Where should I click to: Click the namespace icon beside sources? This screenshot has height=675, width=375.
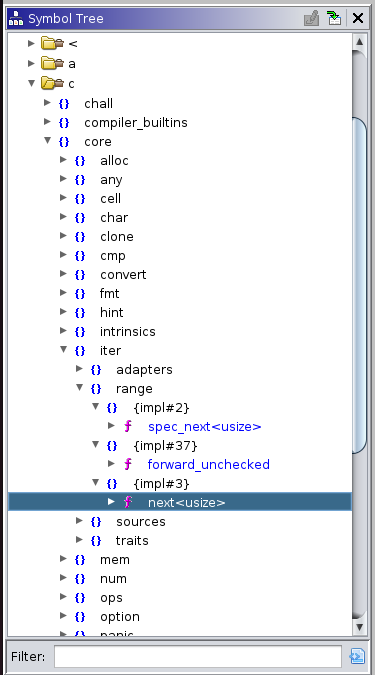(x=96, y=521)
